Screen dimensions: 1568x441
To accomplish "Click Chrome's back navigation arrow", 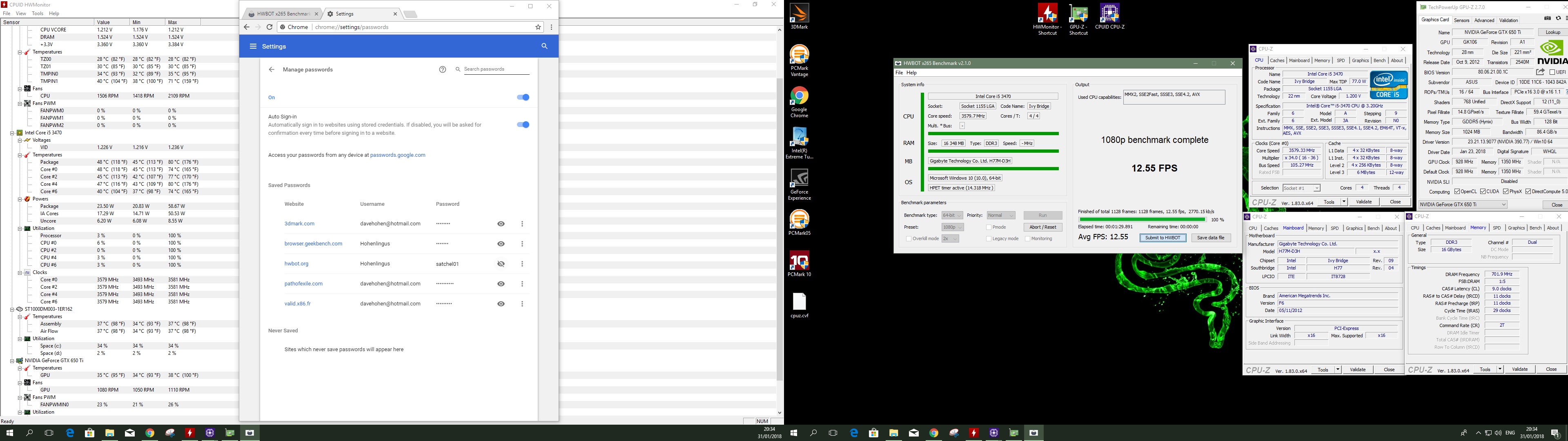I will [x=247, y=27].
